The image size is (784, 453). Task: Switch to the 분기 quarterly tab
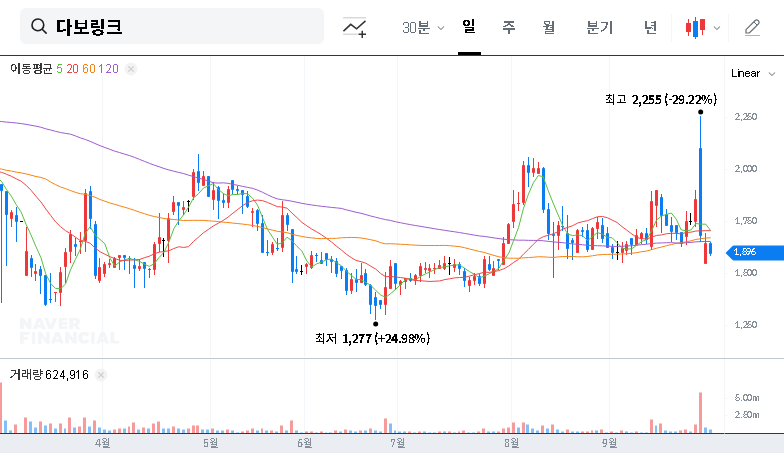coord(600,27)
